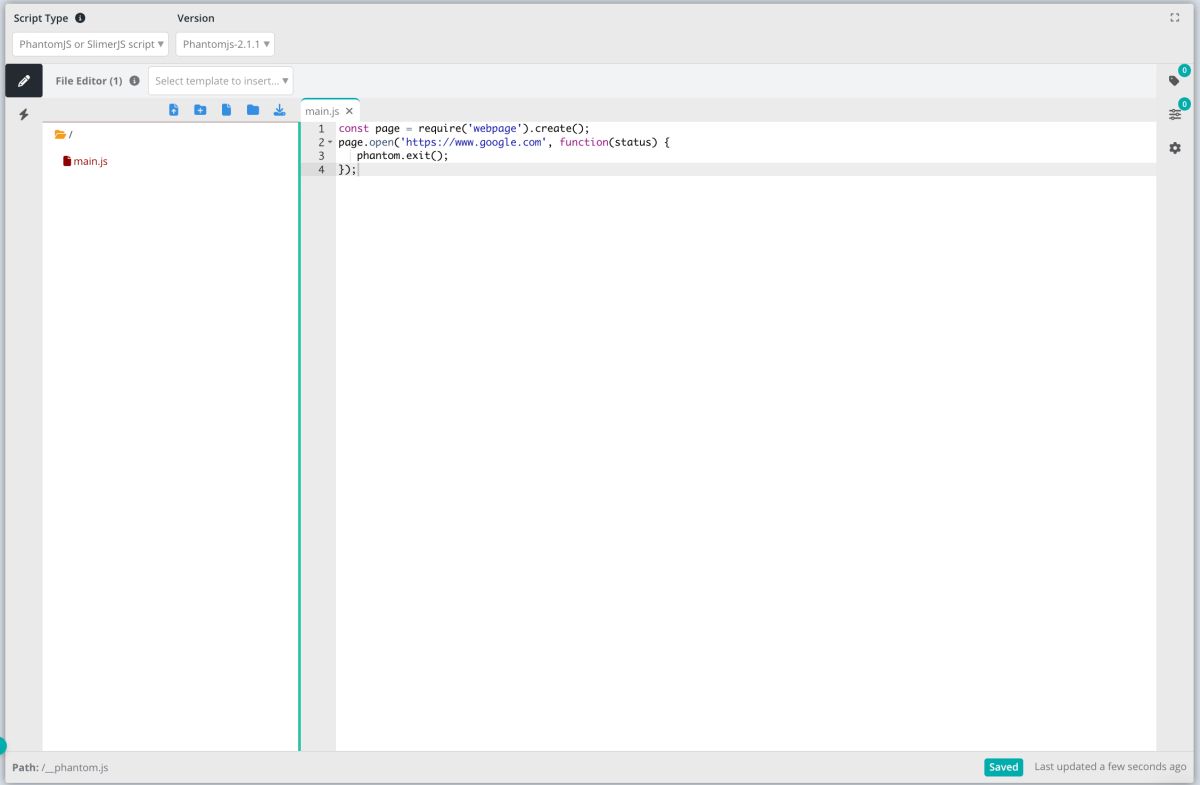Click the Path: /__phantom.js status text
This screenshot has height=785, width=1200.
[60, 768]
